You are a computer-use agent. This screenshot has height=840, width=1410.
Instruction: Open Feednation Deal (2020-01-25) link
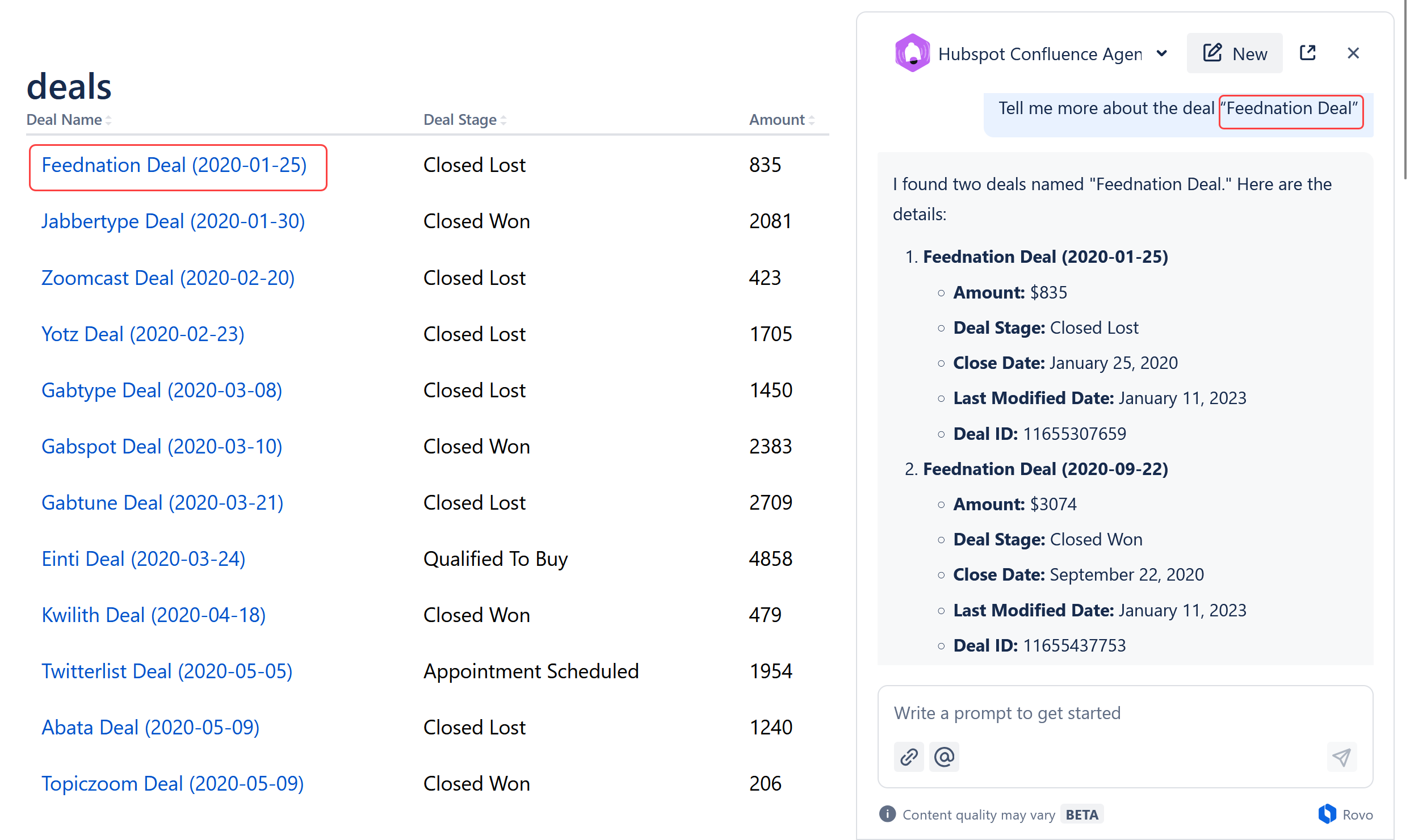(x=174, y=165)
